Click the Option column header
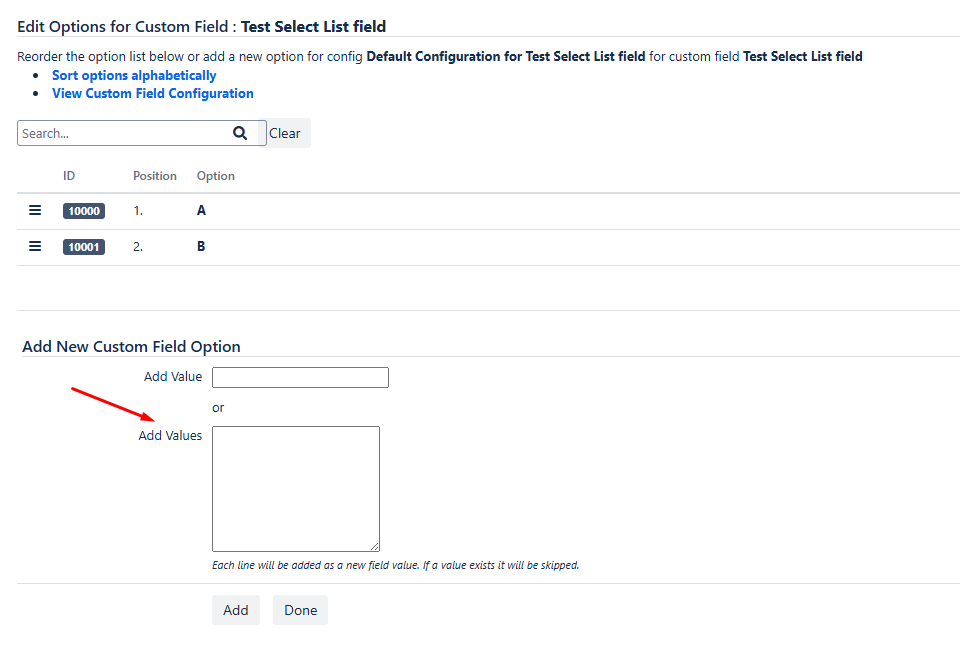 215,175
